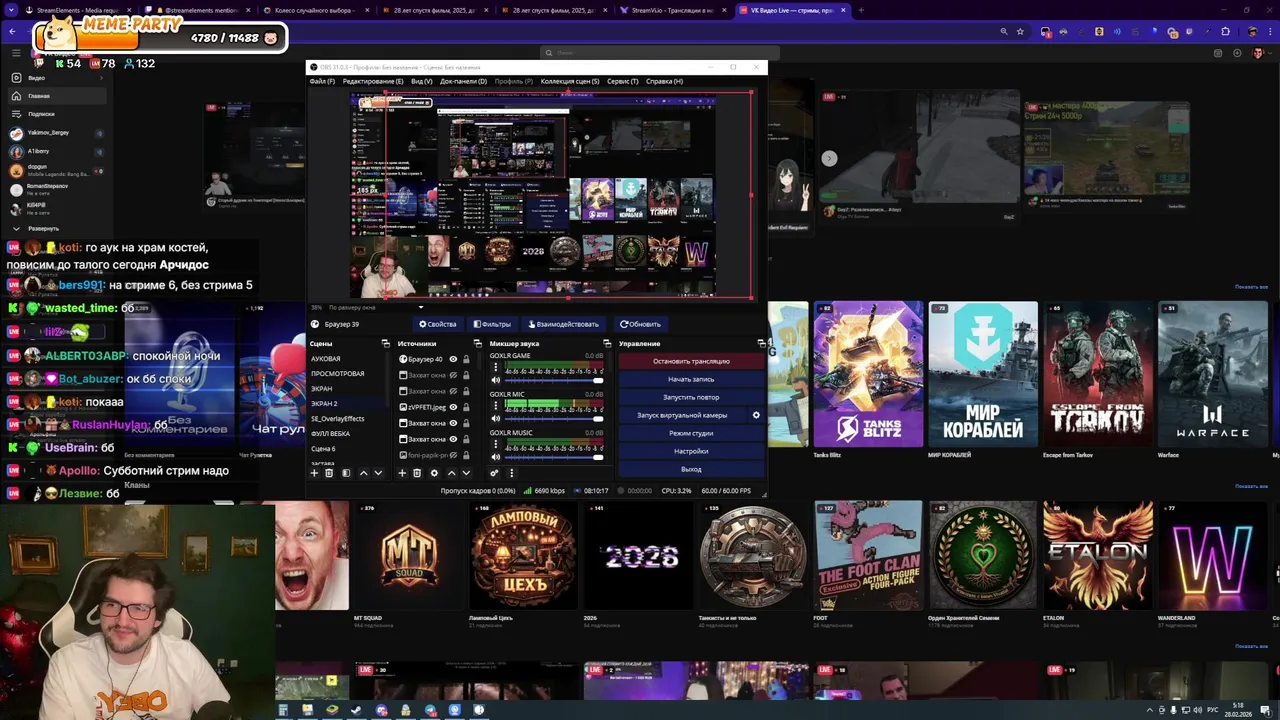Open OBS Вид menu

pyautogui.click(x=421, y=81)
